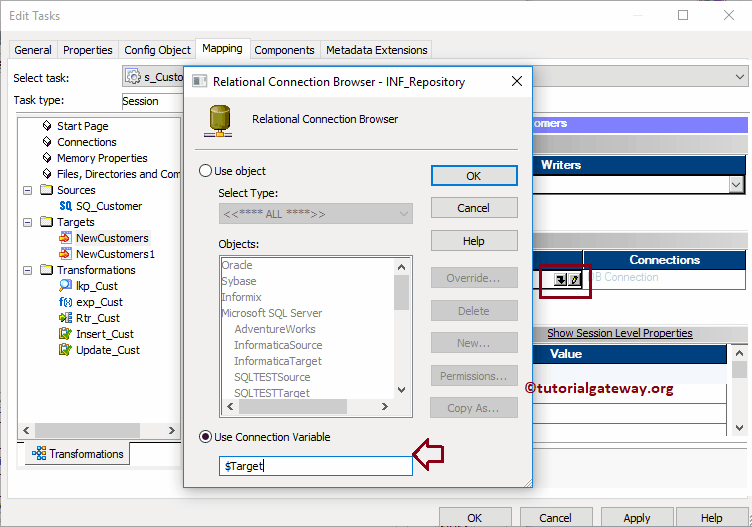This screenshot has height=527, width=752.
Task: Select the SQ_Customer source qualifier icon
Action: point(65,206)
